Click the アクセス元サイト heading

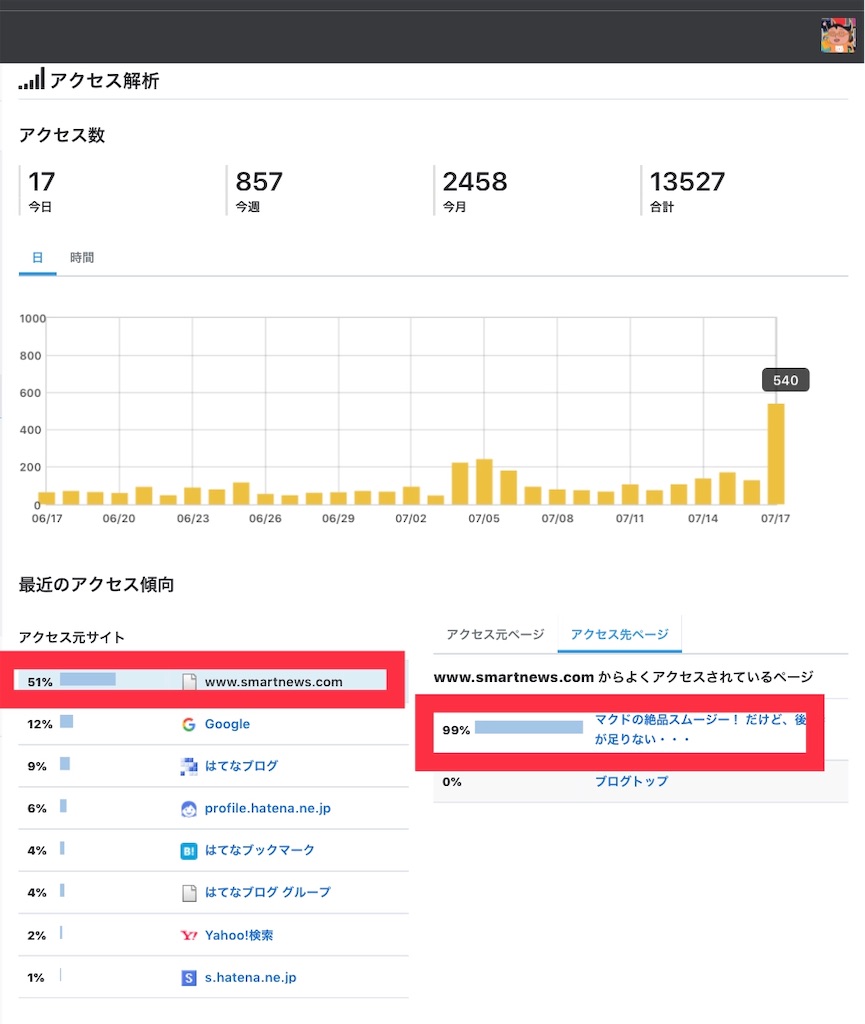(72, 637)
